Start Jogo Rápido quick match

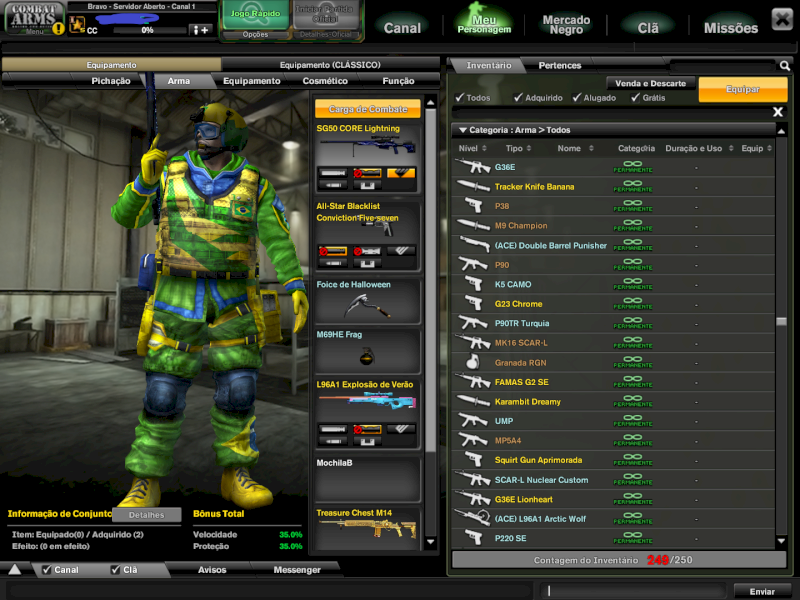255,15
